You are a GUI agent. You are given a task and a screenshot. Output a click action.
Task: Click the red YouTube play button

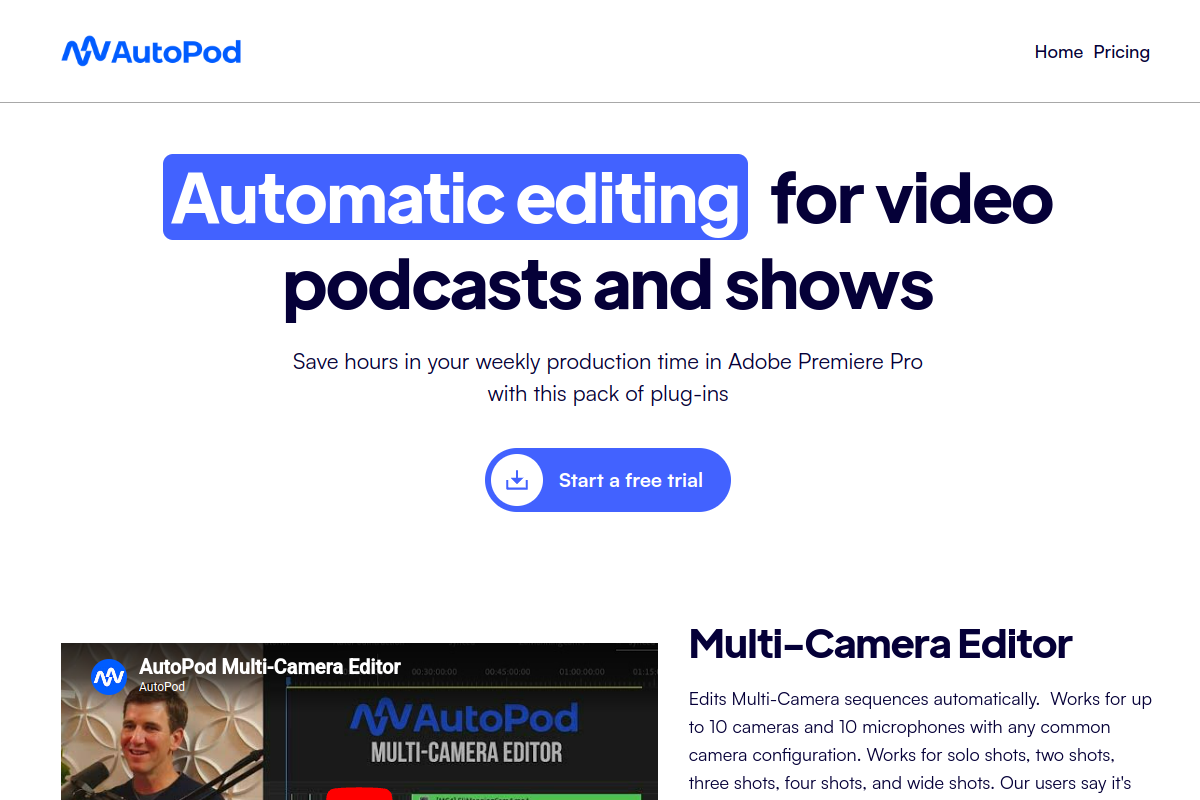(359, 794)
